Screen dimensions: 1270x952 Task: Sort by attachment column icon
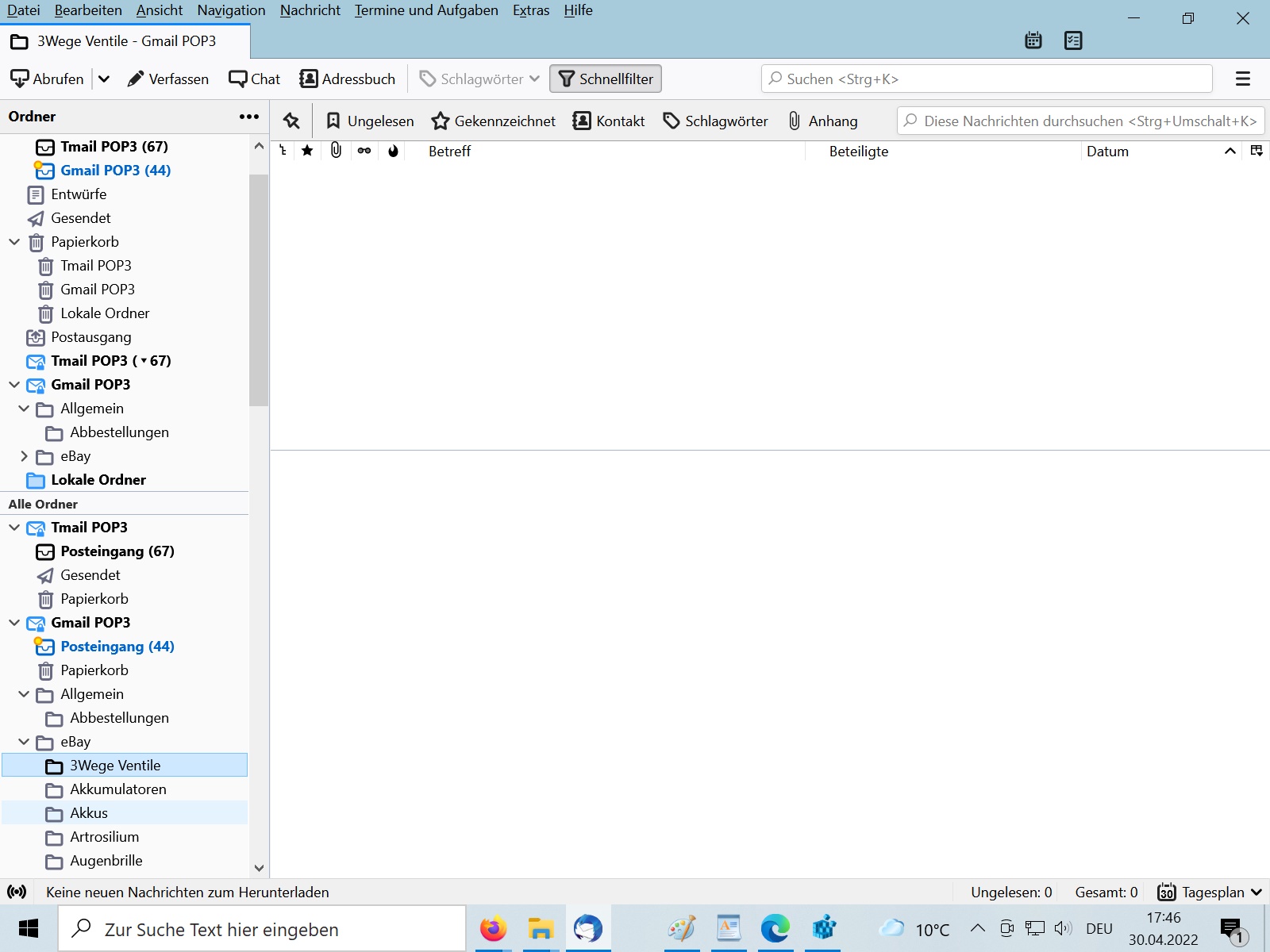(336, 151)
